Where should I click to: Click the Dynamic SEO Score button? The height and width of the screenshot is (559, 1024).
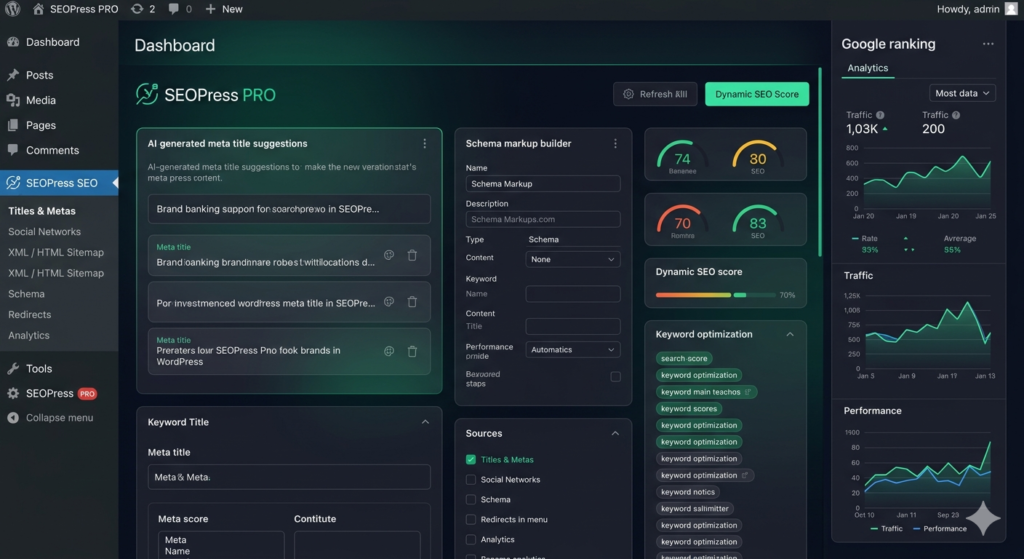[757, 94]
